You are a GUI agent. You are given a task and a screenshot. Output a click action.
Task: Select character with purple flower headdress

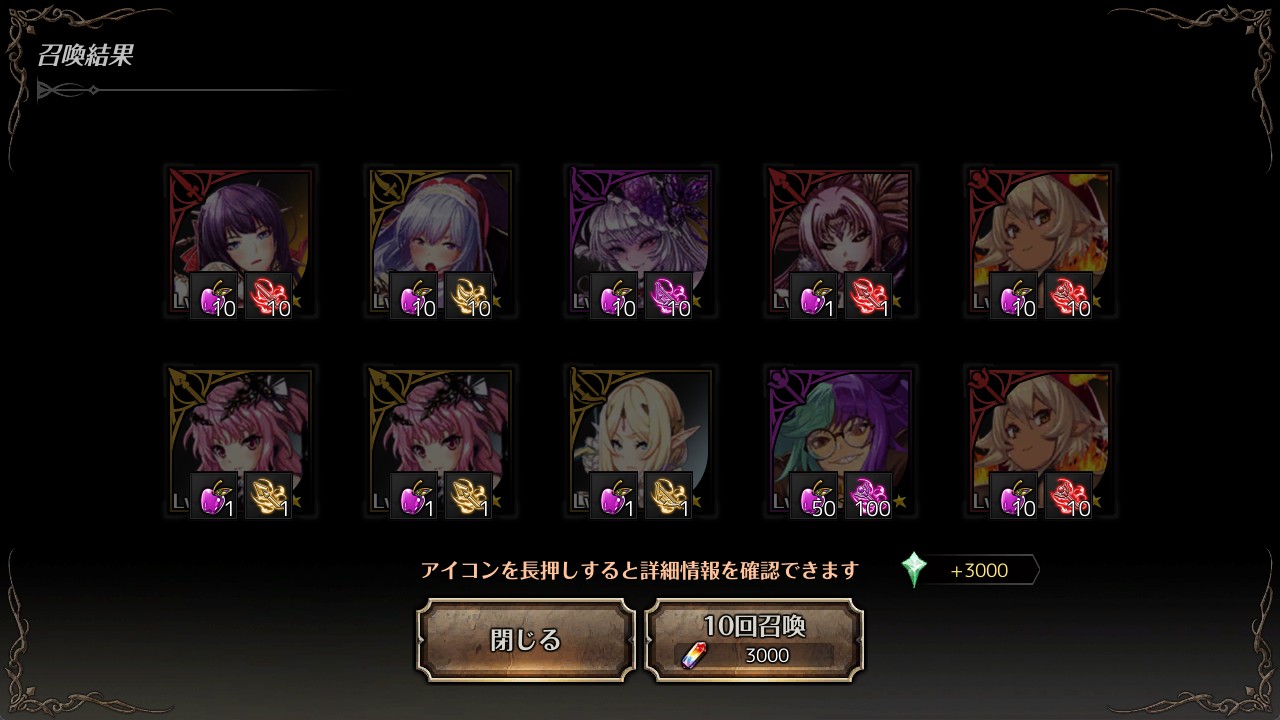641,242
